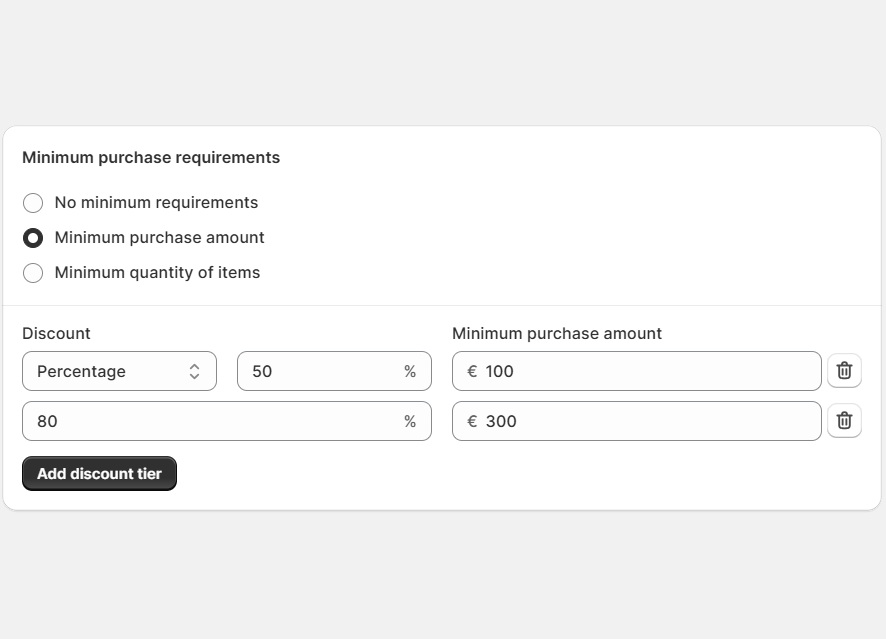886x639 pixels.
Task: Delete the 80% discount tier row
Action: [x=844, y=421]
